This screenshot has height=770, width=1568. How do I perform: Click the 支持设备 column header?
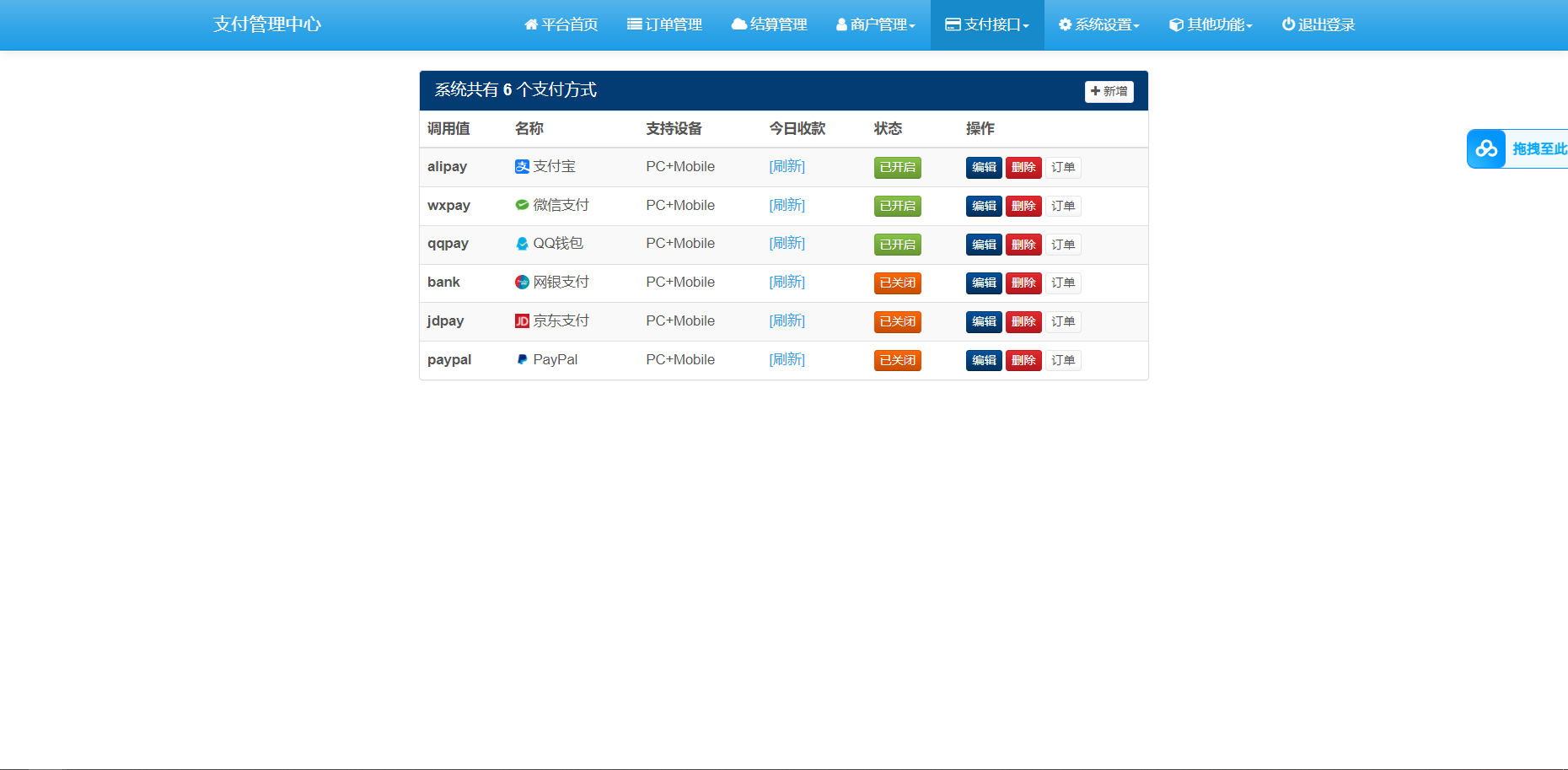point(674,128)
